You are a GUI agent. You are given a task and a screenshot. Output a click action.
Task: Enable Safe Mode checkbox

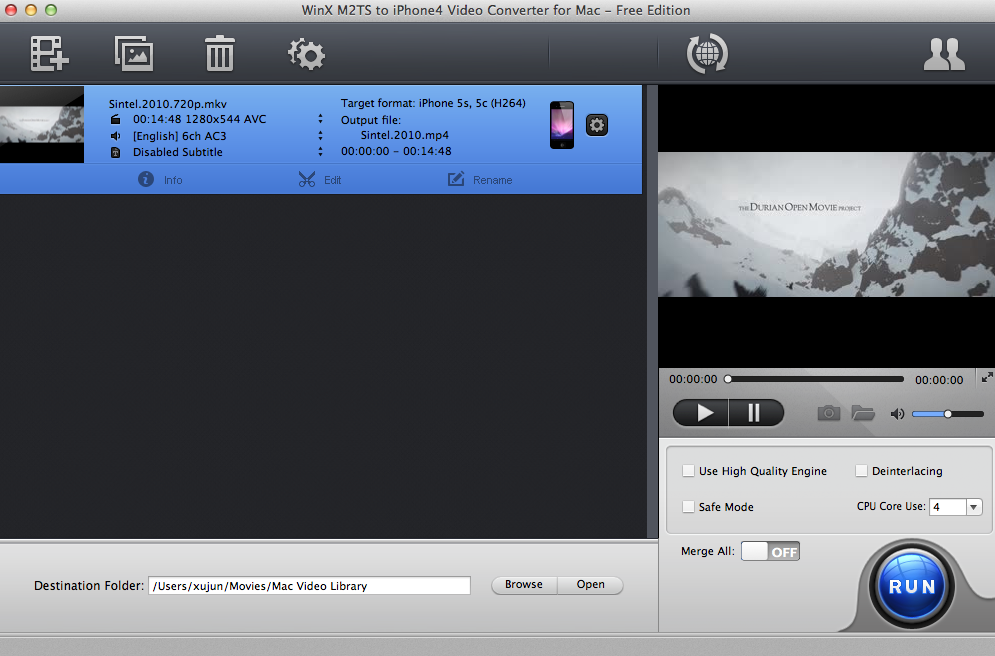tap(688, 507)
